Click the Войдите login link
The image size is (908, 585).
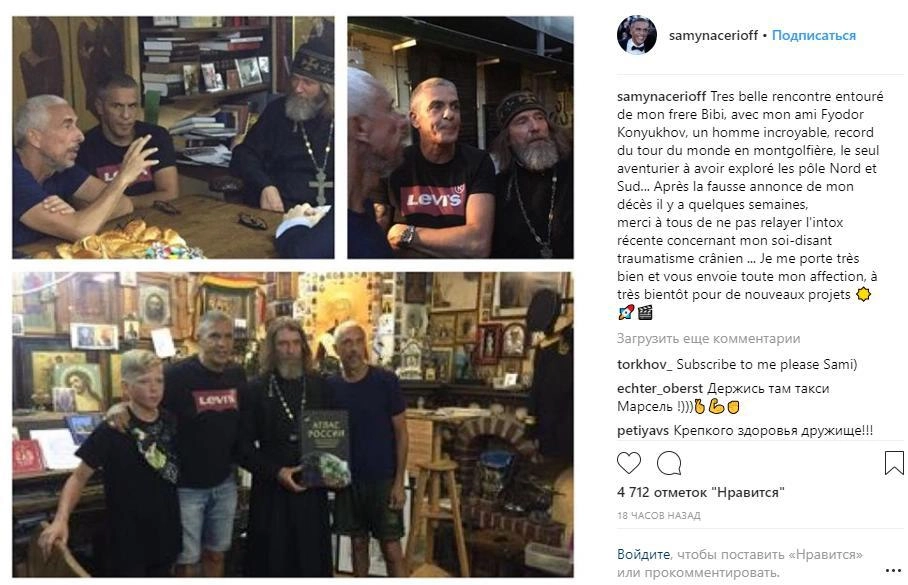tap(643, 555)
